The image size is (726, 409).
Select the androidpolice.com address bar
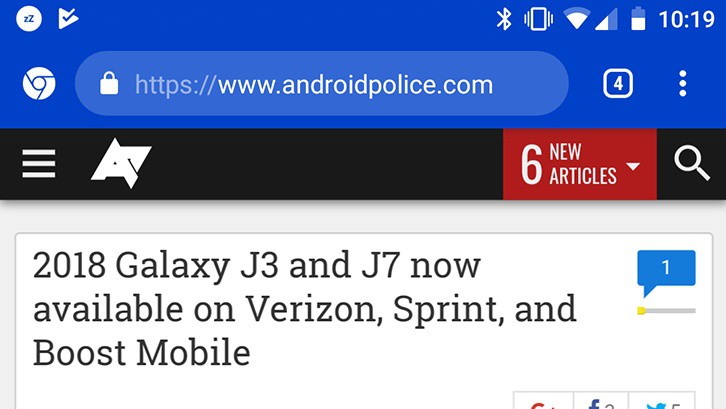pos(322,83)
